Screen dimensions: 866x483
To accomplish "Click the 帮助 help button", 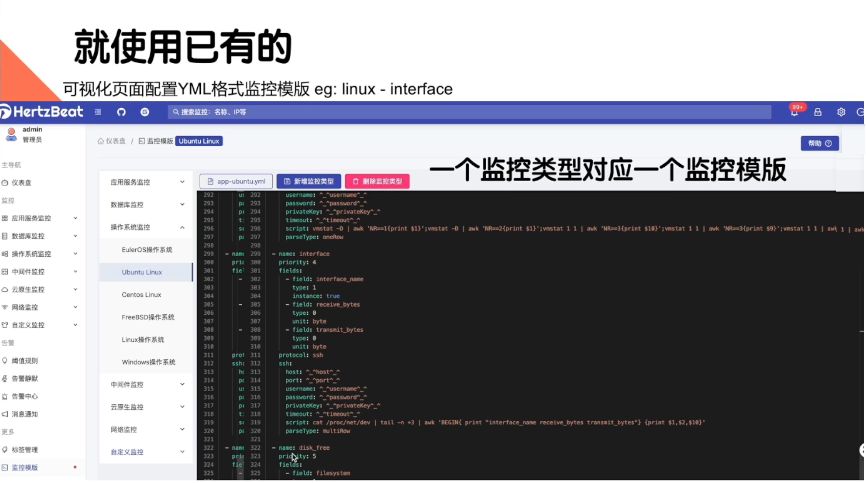I will (820, 144).
